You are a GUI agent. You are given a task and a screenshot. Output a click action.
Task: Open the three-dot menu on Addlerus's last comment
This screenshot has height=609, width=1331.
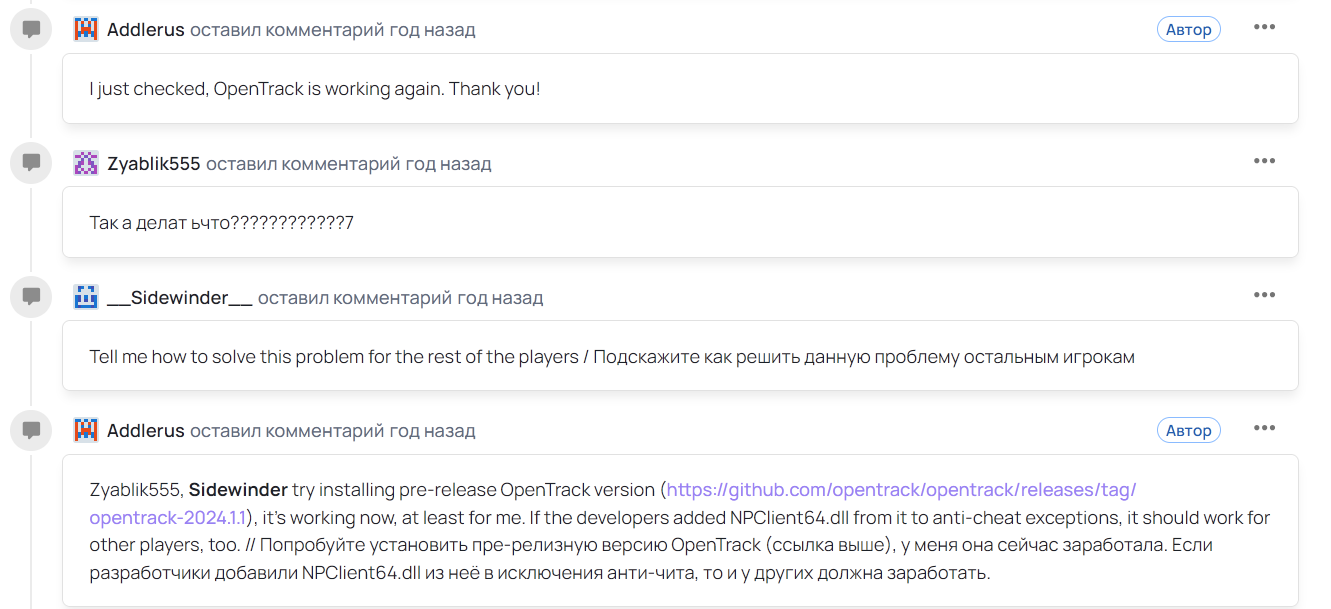[x=1264, y=429]
